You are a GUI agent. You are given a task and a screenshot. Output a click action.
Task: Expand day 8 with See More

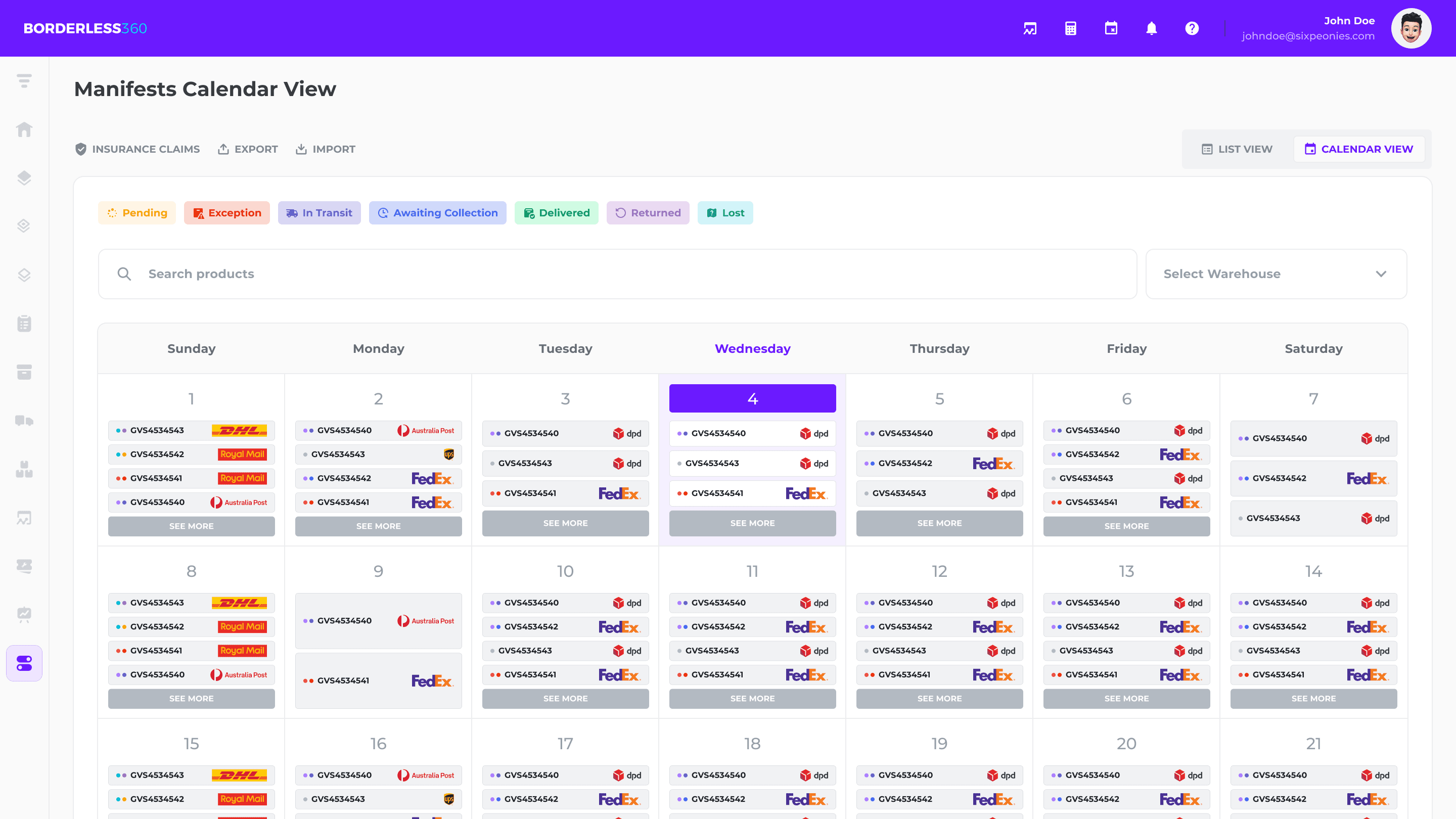[192, 699]
